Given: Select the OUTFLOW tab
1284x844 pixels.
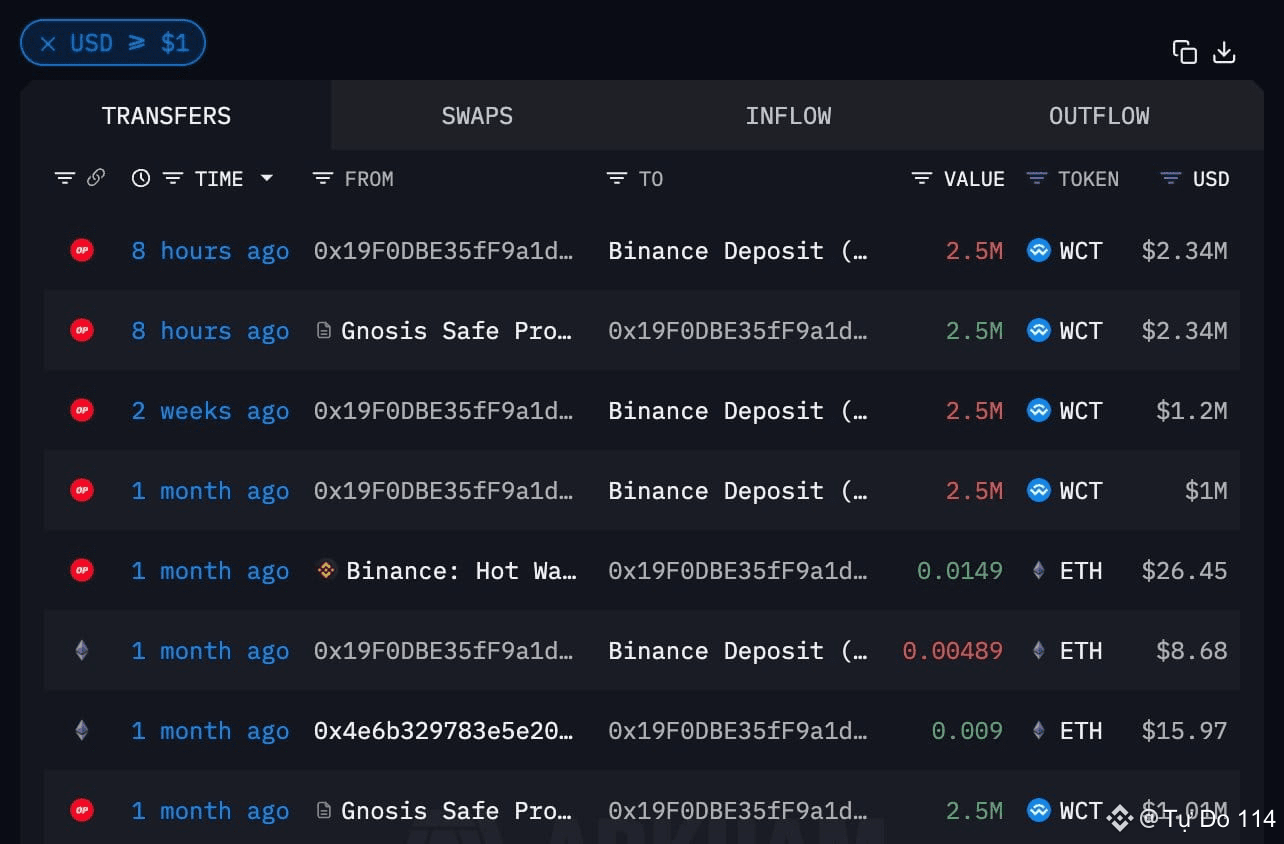Looking at the screenshot, I should pos(1099,116).
